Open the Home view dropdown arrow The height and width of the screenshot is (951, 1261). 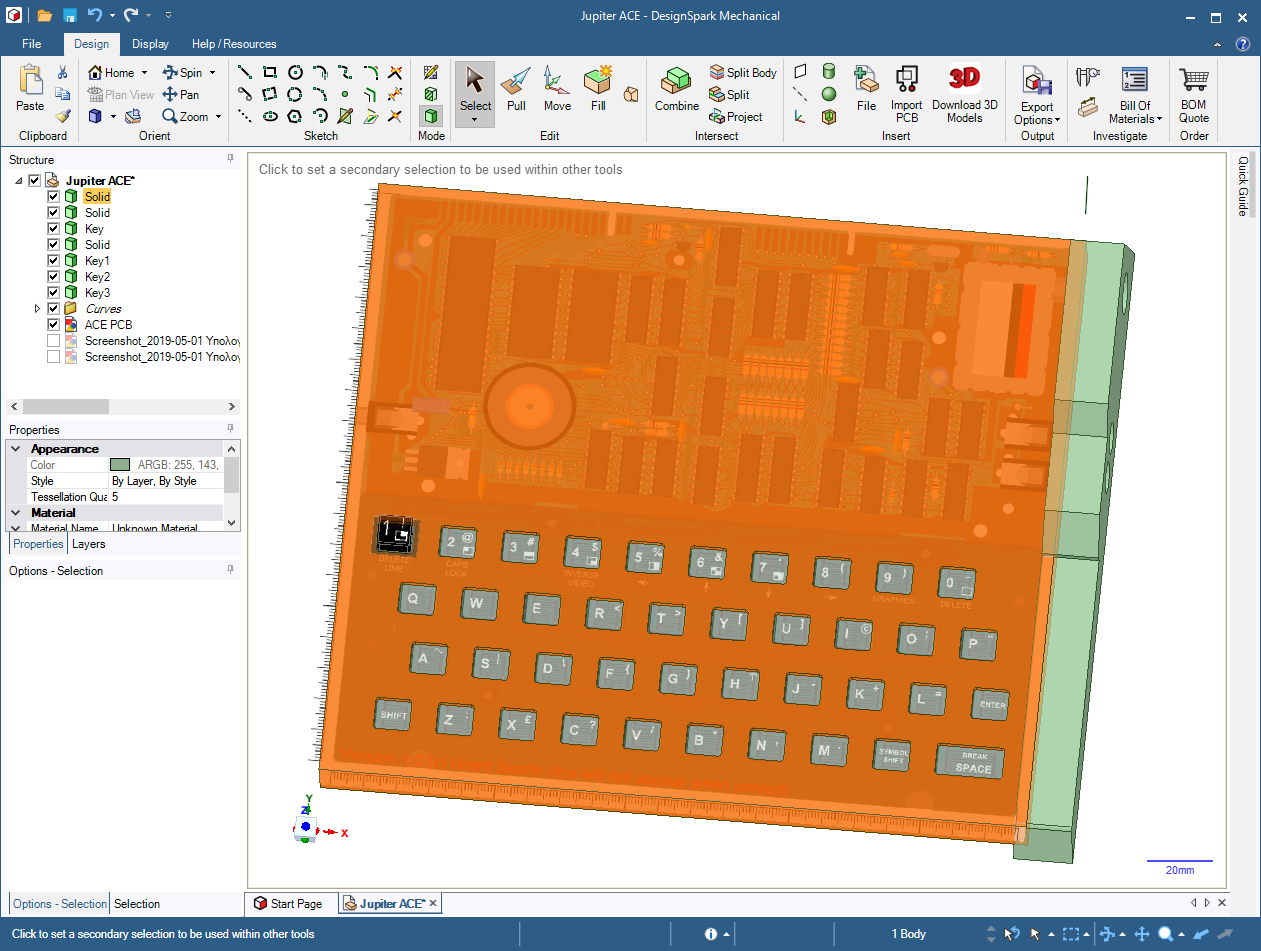point(144,72)
